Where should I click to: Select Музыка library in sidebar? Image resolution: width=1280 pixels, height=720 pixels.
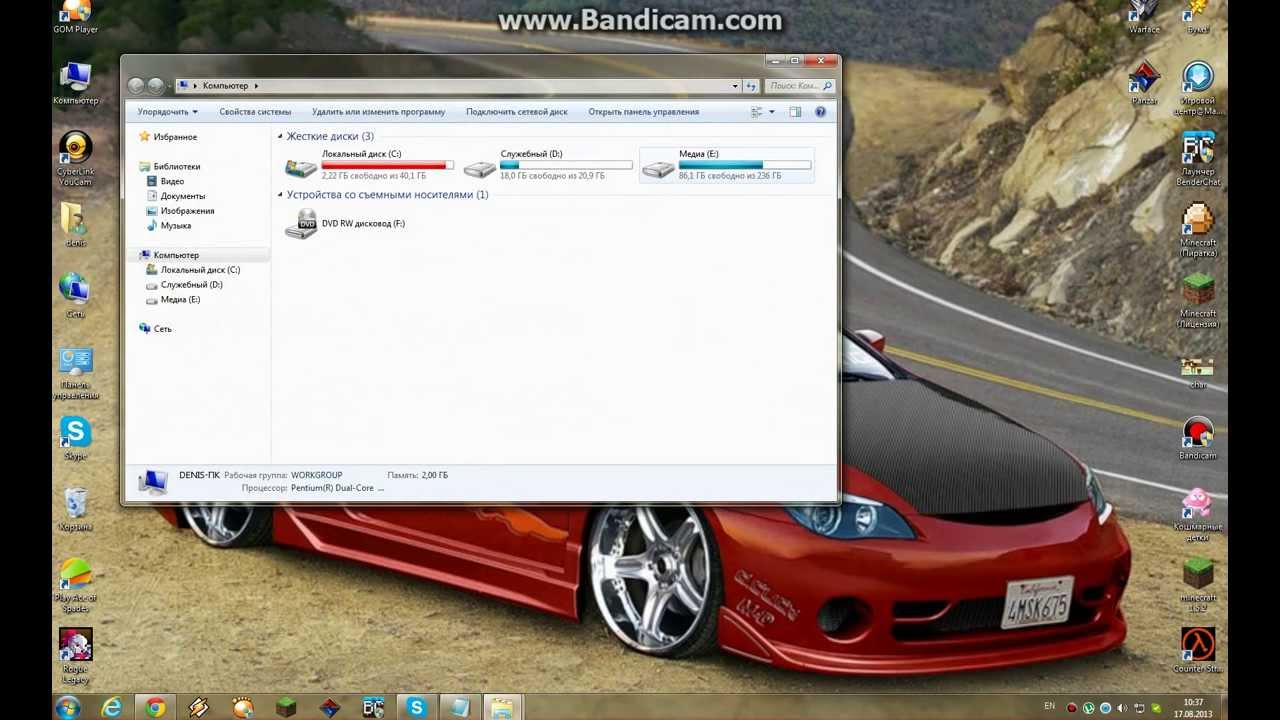pyautogui.click(x=176, y=226)
